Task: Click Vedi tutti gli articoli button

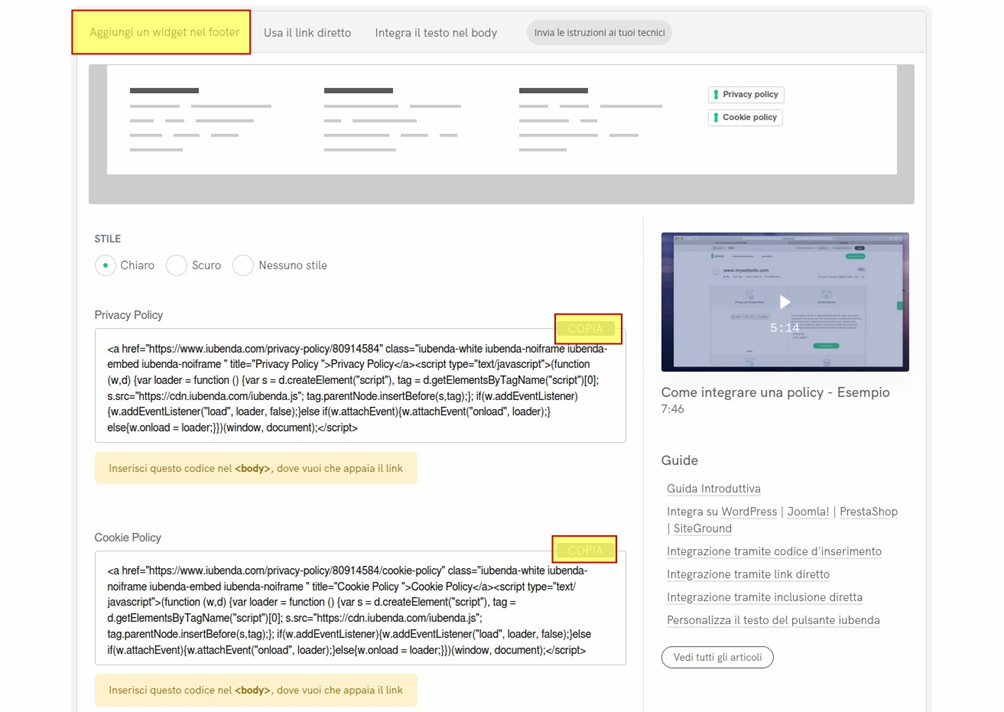Action: tap(717, 657)
